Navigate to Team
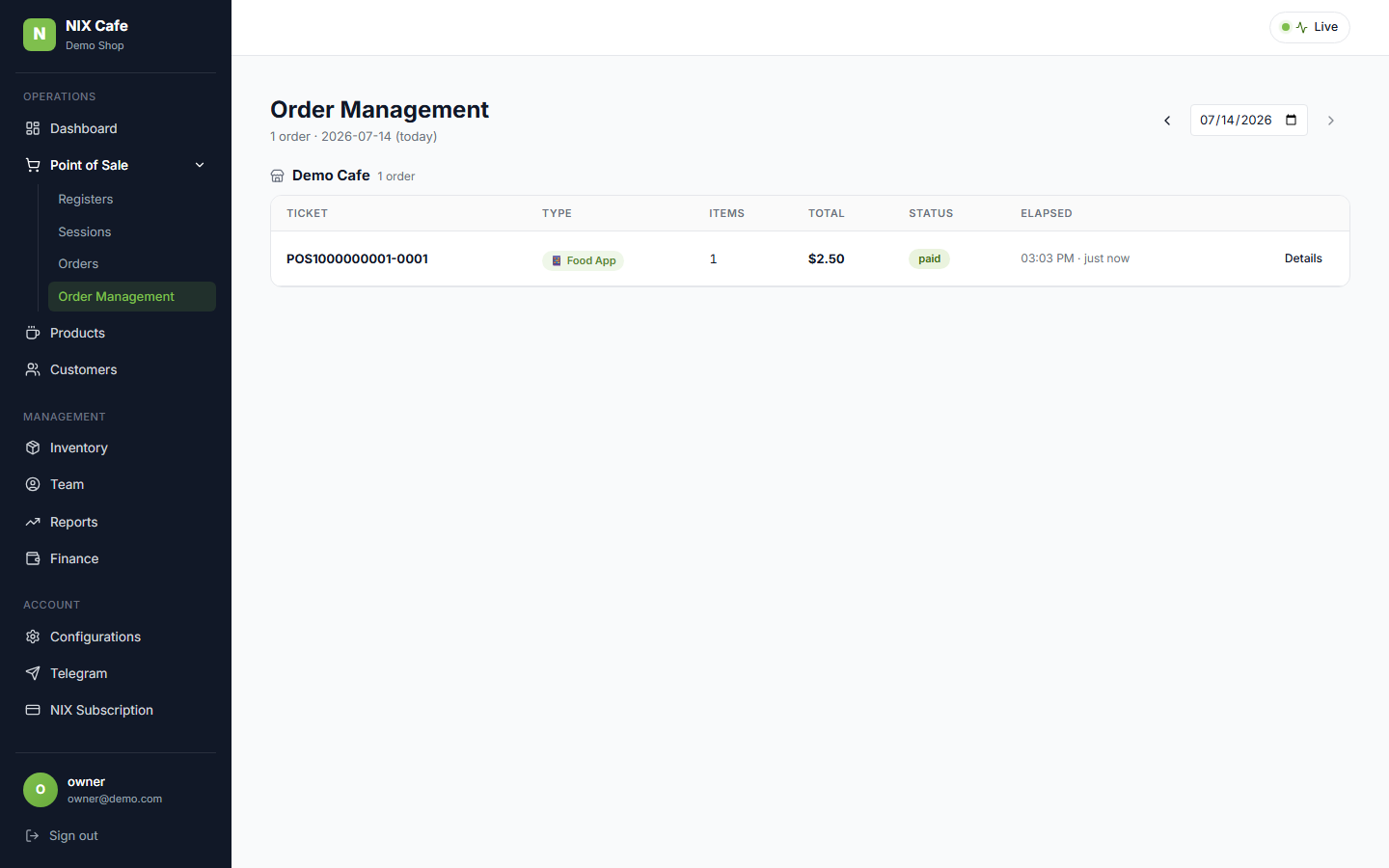Viewport: 1389px width, 868px height. (x=116, y=484)
